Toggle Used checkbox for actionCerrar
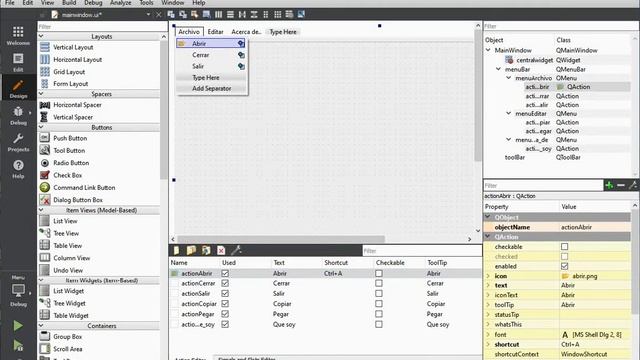The width and height of the screenshot is (640, 360). (225, 283)
